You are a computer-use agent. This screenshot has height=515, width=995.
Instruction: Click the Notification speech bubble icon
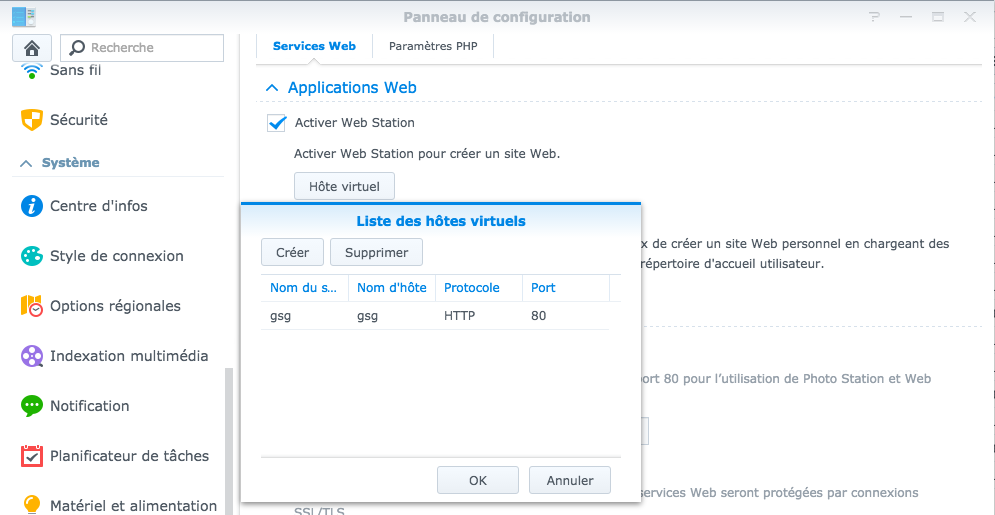pos(32,406)
